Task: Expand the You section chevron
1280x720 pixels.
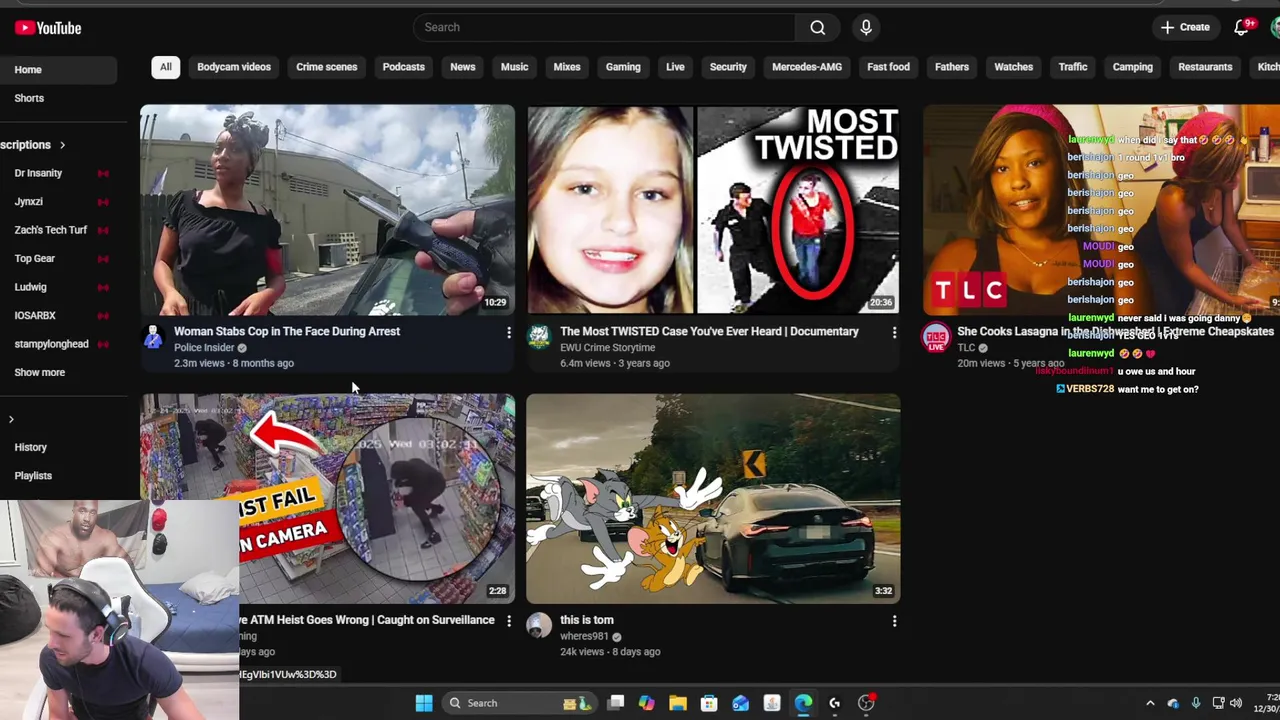Action: (11, 419)
